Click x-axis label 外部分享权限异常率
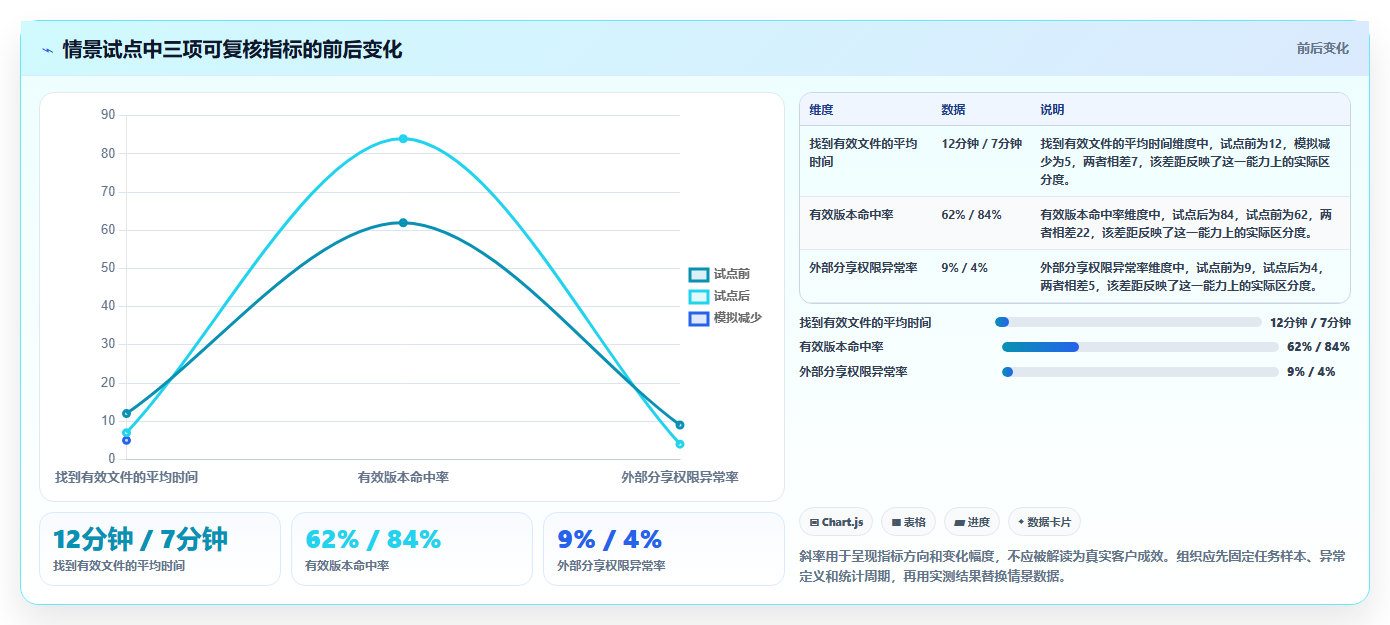The width and height of the screenshot is (1390, 625). point(680,478)
